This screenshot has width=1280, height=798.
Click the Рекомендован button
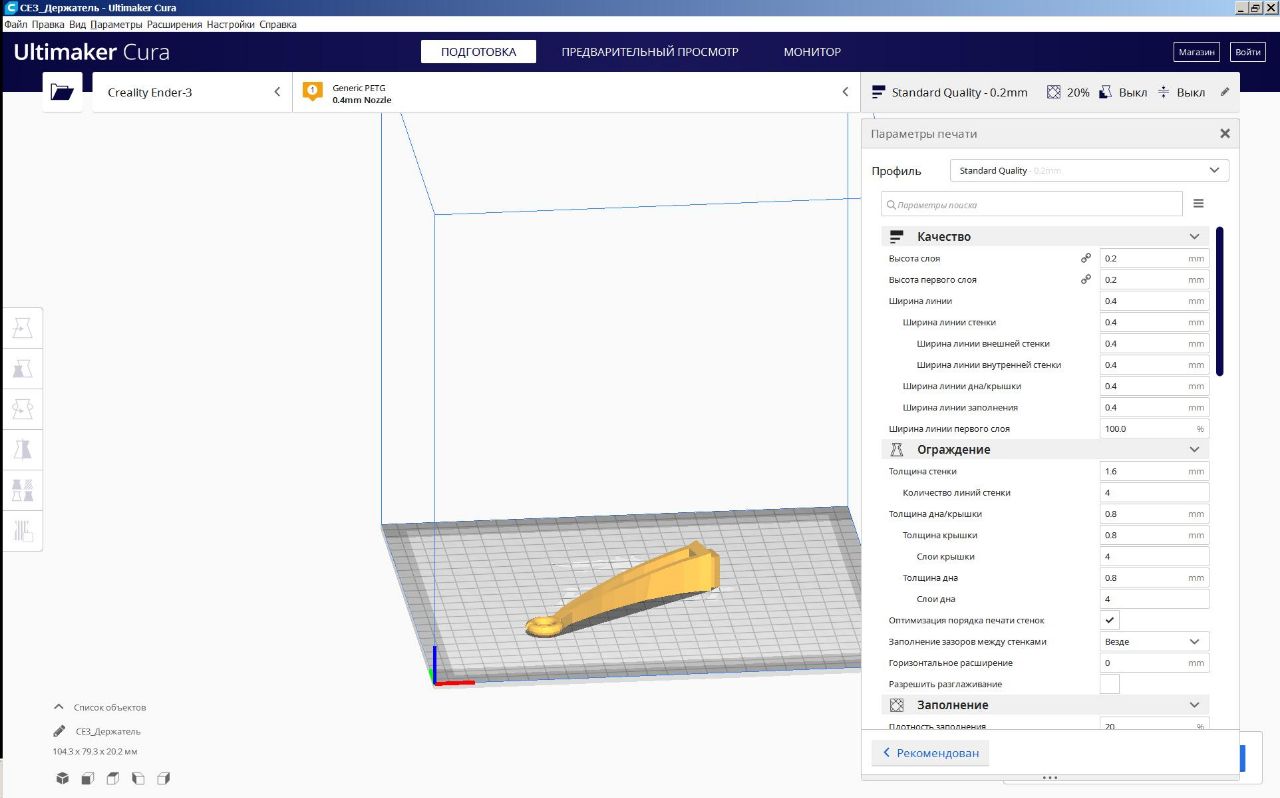coord(930,753)
